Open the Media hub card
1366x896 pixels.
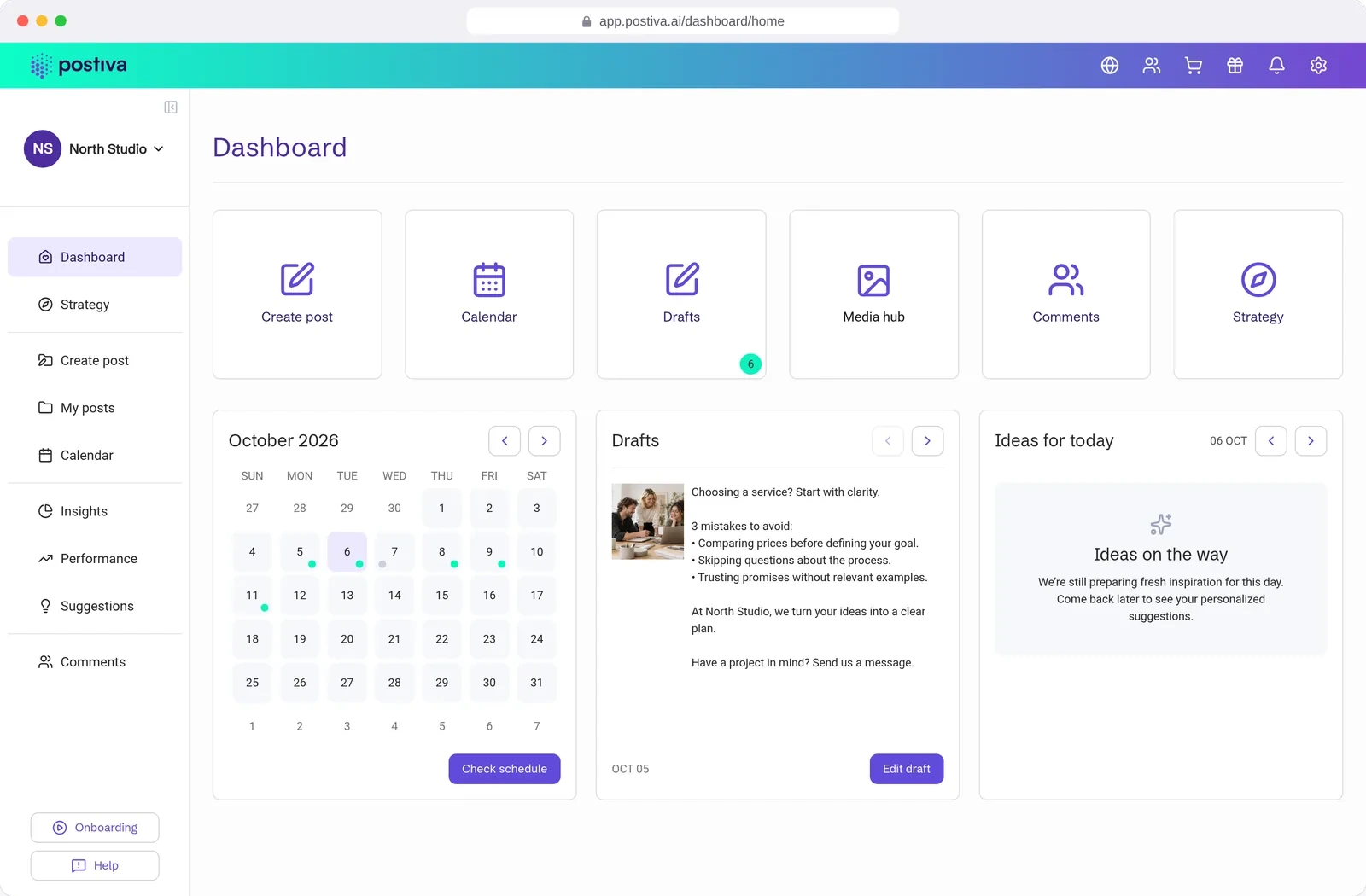coord(874,294)
